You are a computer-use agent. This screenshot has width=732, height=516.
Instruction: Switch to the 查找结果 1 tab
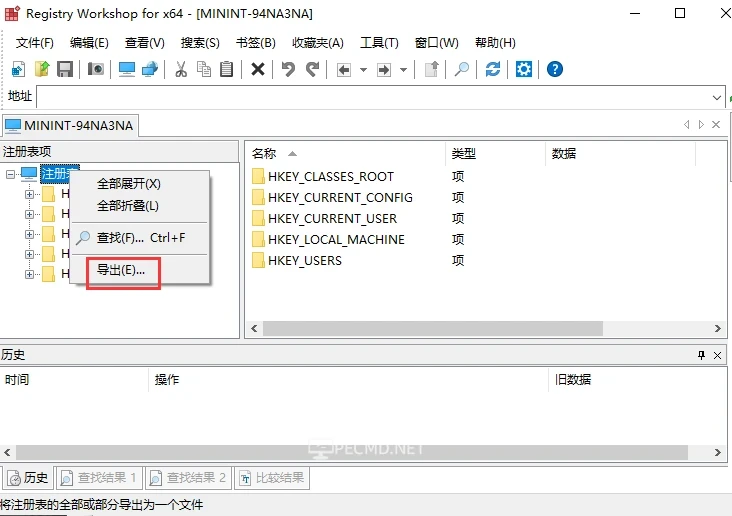point(99,478)
